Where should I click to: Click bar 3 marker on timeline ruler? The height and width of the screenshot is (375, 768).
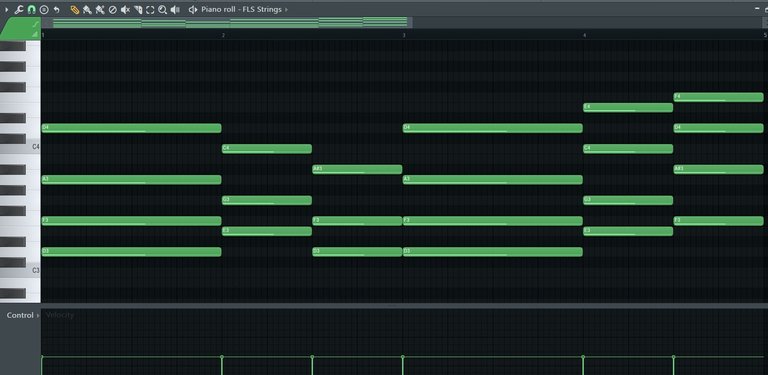coord(404,35)
